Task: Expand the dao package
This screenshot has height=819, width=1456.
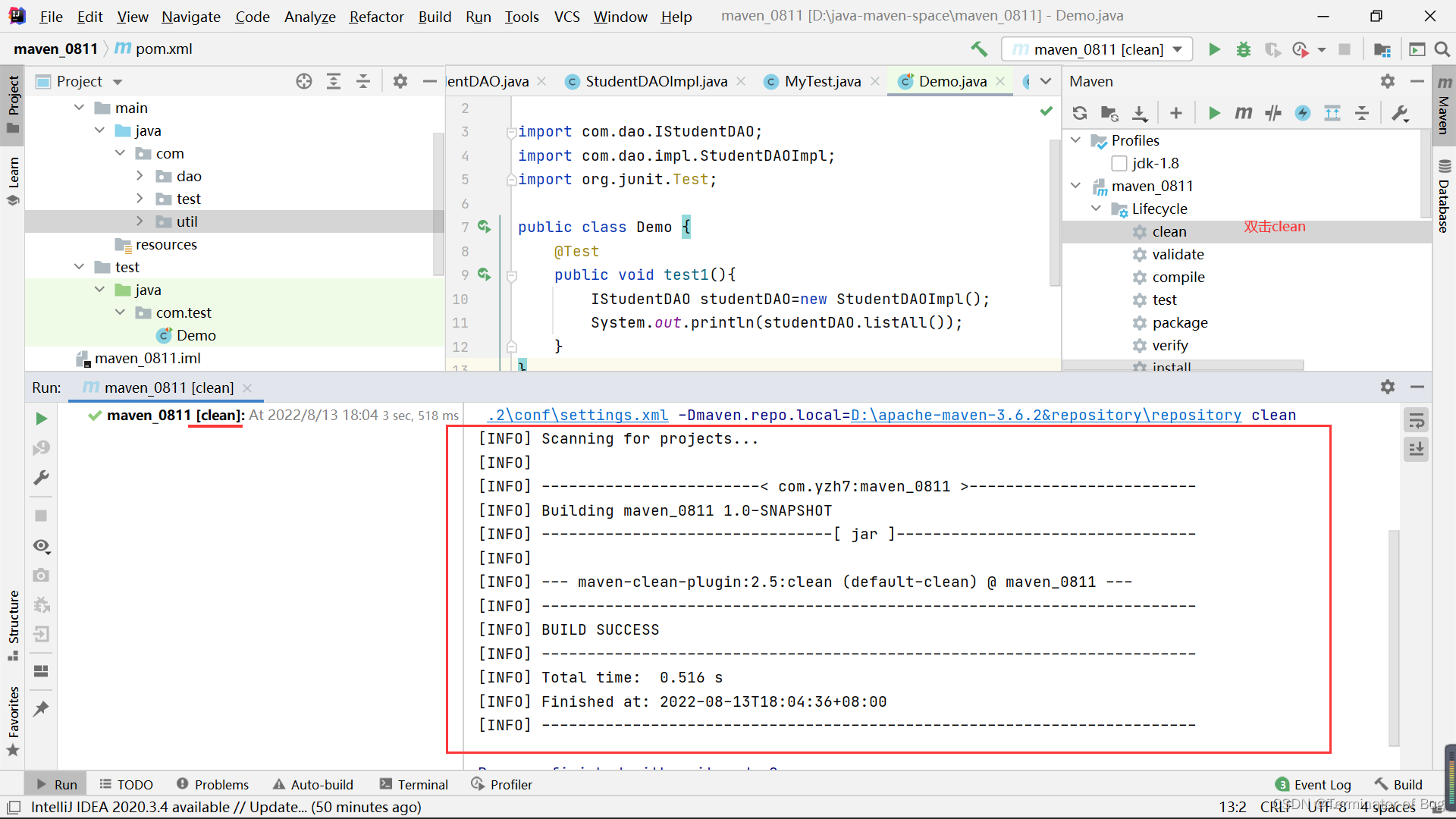Action: point(140,176)
